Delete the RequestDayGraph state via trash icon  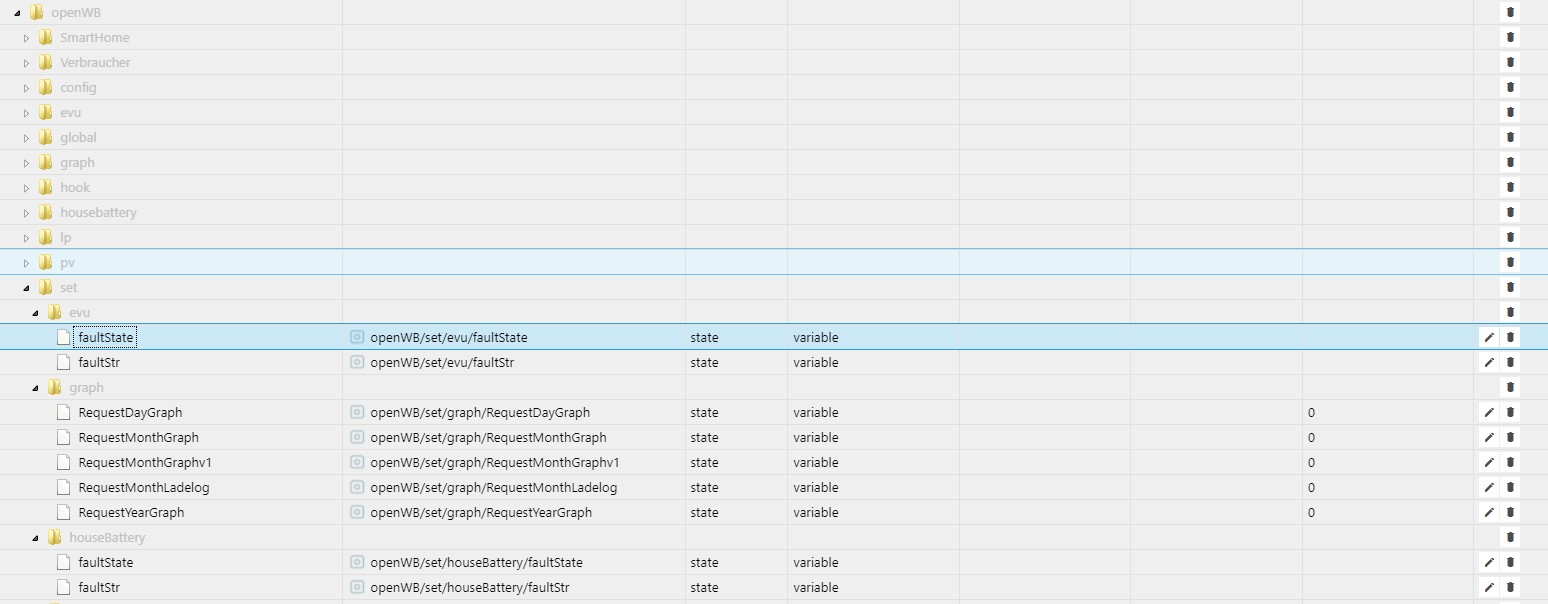(x=1510, y=413)
